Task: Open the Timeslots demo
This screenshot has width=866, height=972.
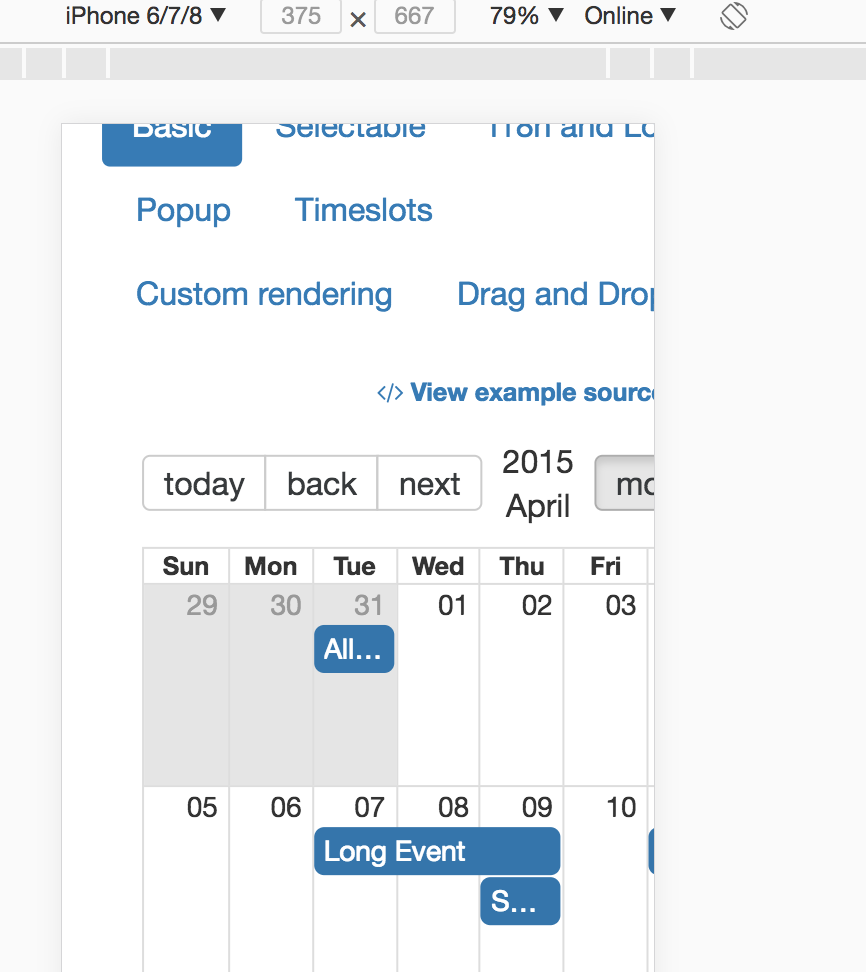Action: (x=363, y=210)
